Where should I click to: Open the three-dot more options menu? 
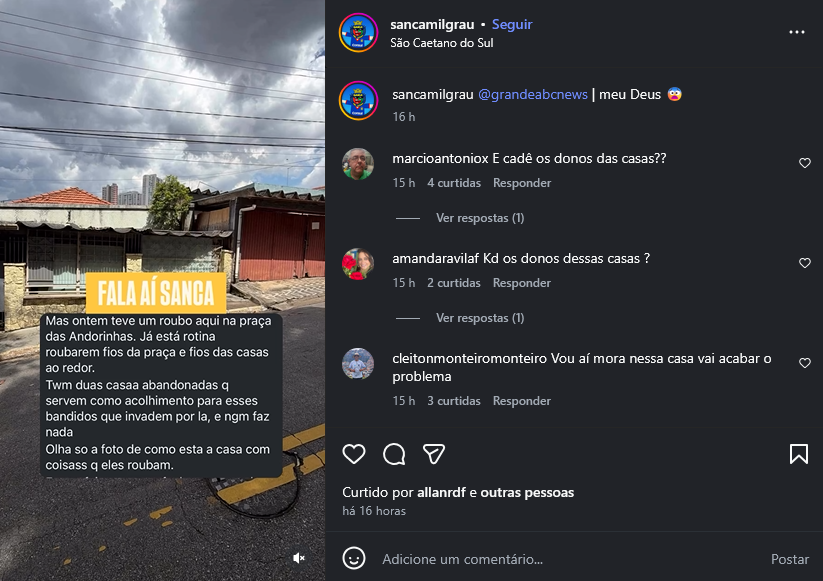point(797,33)
